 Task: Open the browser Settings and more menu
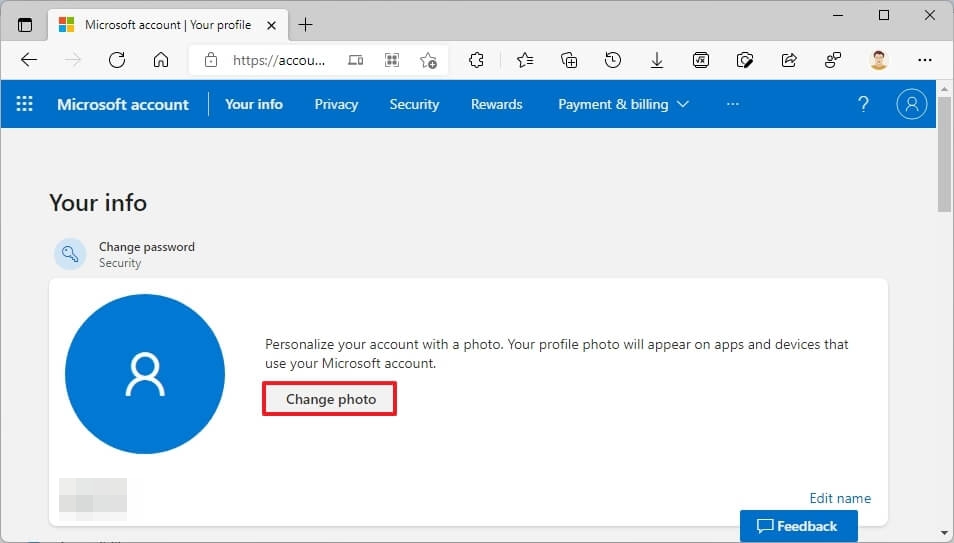[x=925, y=60]
